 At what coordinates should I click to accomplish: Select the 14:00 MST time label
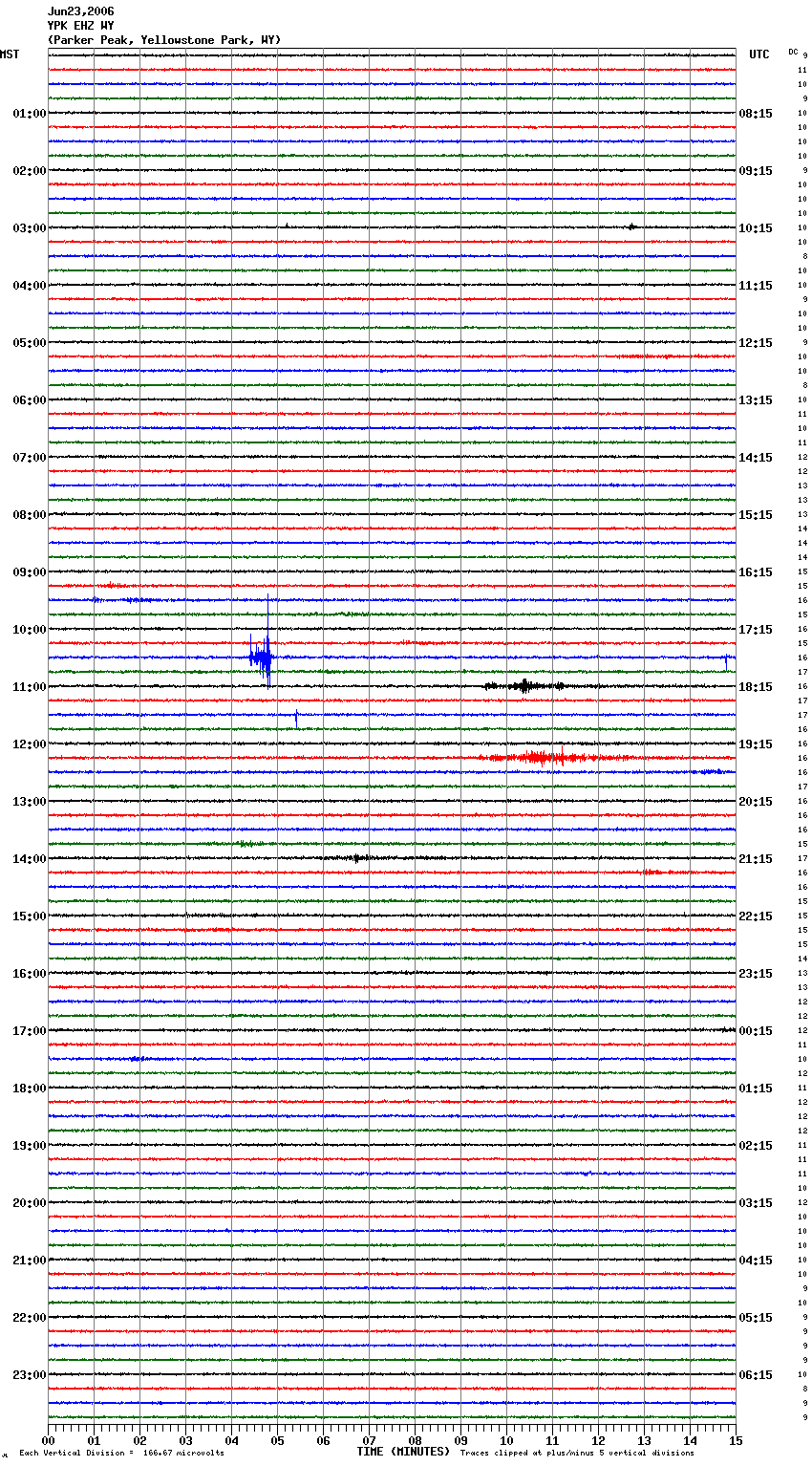(30, 859)
